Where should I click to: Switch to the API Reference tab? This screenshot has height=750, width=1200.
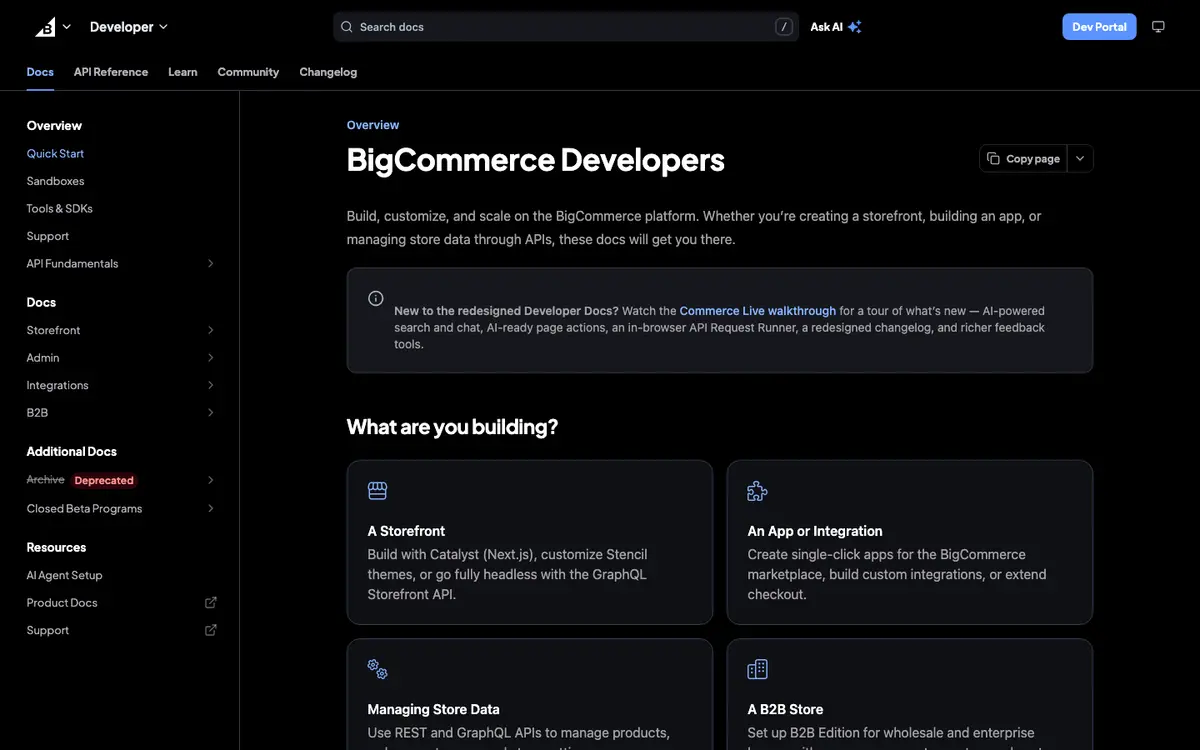coord(111,72)
